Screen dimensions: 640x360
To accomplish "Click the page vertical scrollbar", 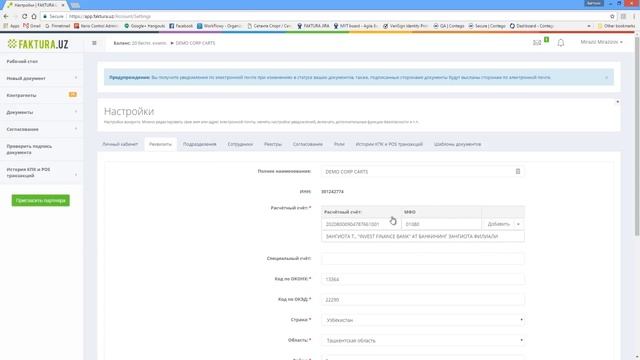I will click(x=637, y=135).
